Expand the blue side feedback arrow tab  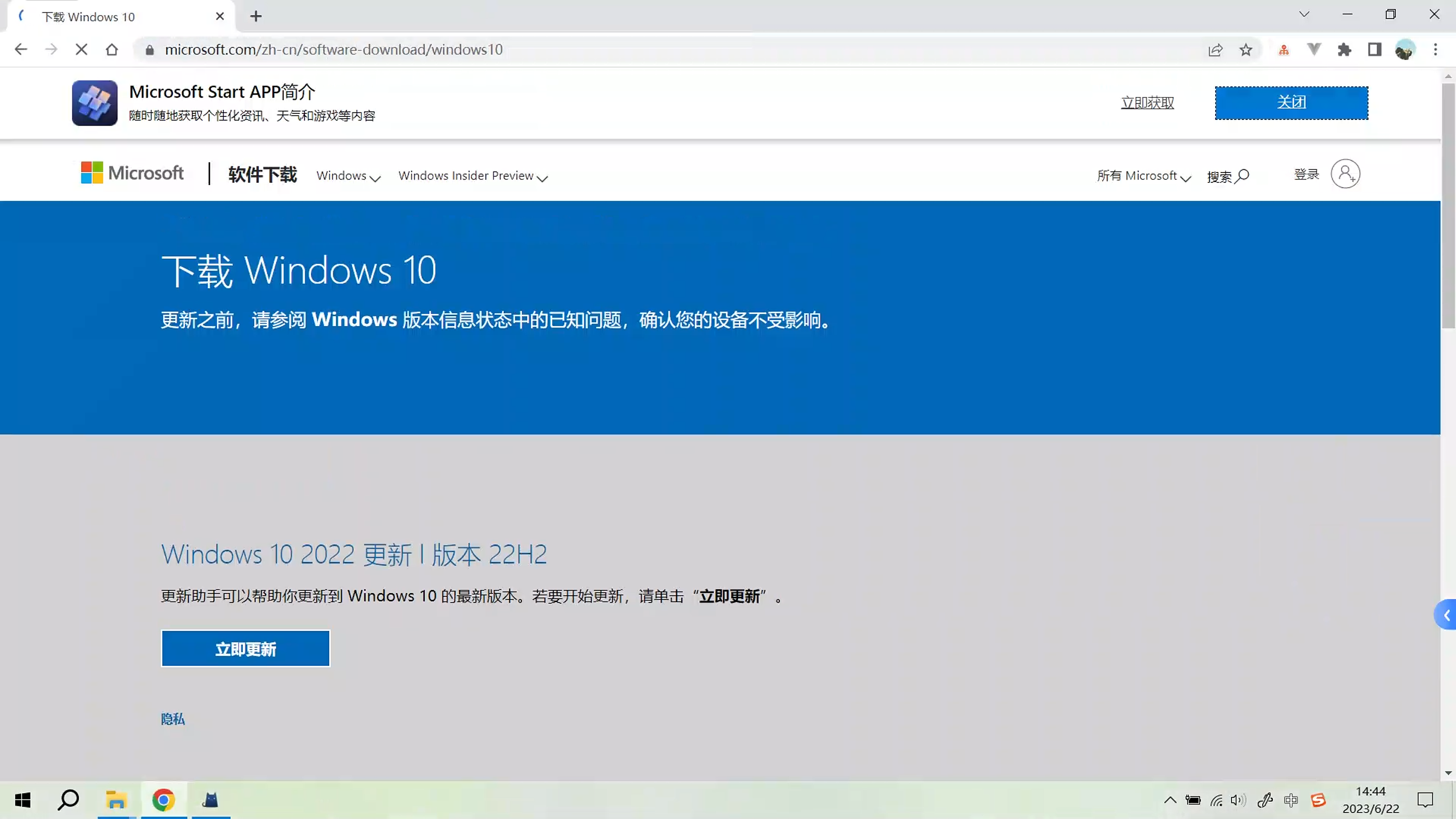(1446, 615)
